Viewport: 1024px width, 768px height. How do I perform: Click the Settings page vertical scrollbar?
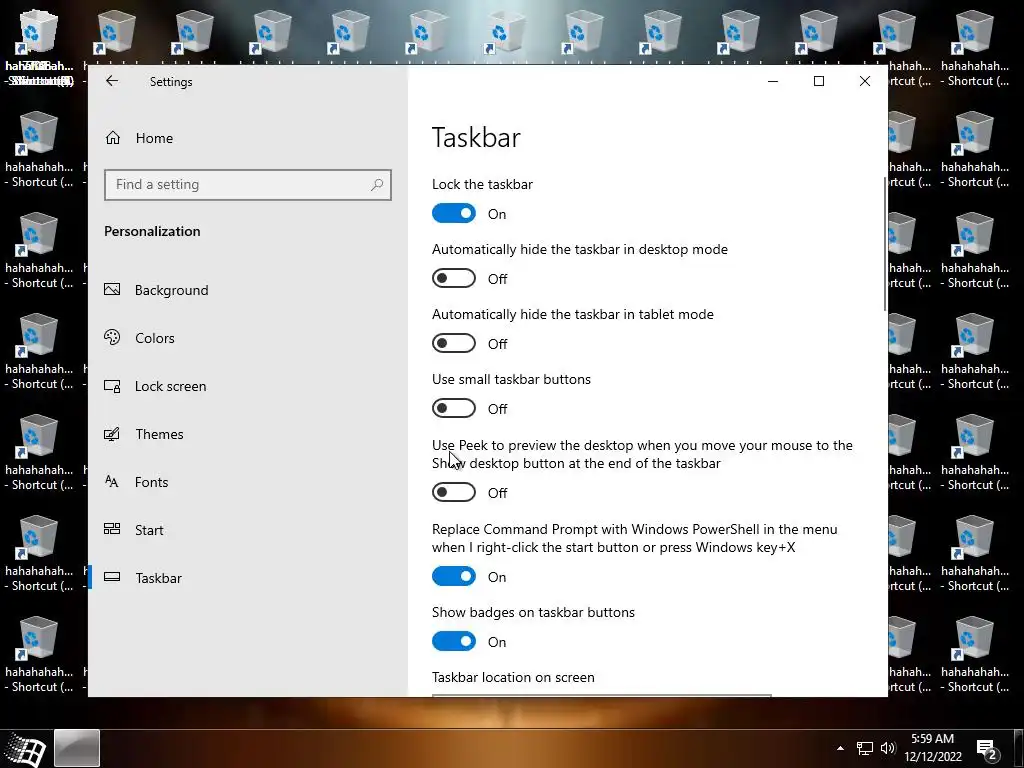tap(885, 244)
